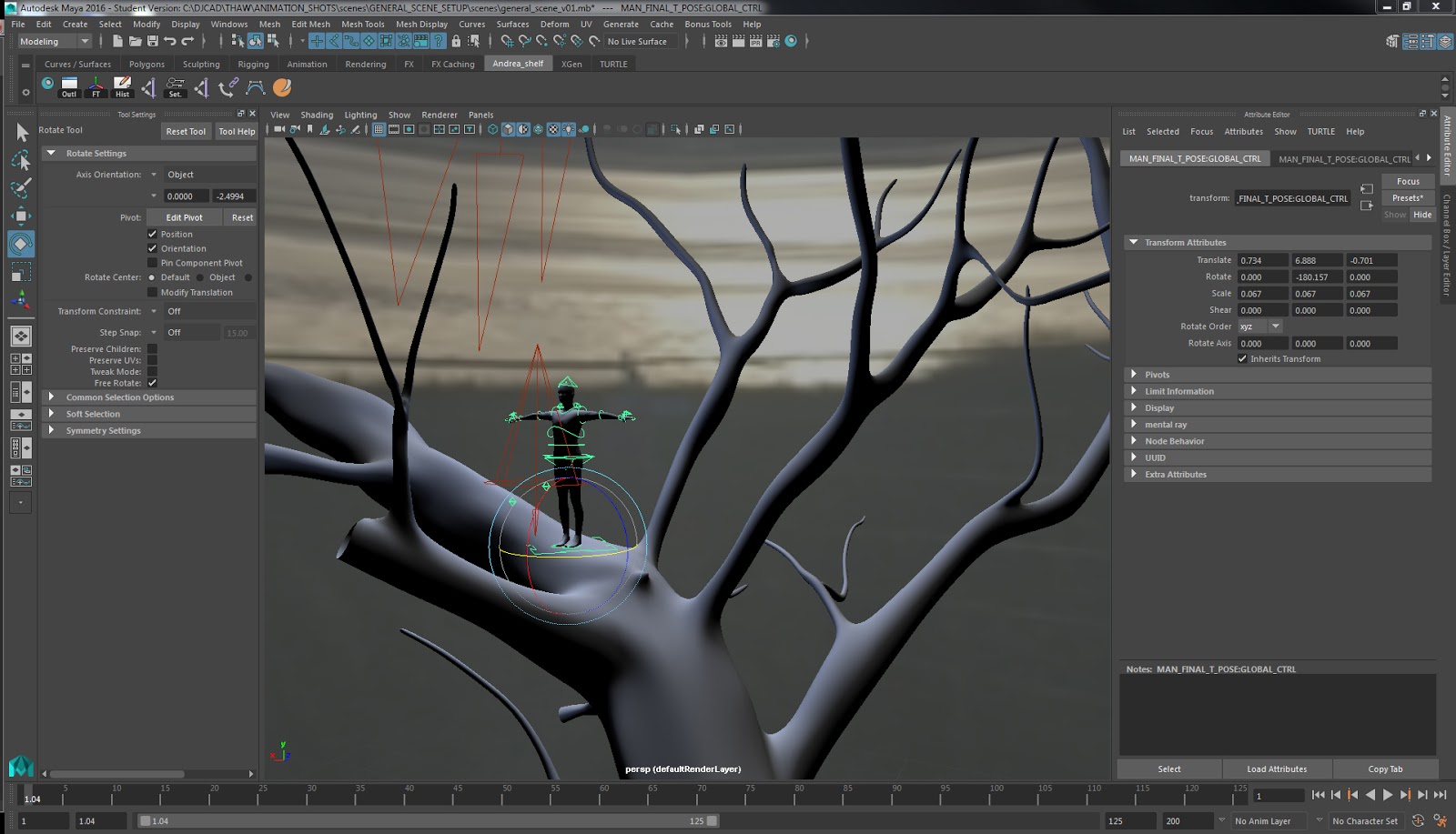Screen dimensions: 1456x834
Task: Expand the Limit Information section
Action: point(1178,391)
